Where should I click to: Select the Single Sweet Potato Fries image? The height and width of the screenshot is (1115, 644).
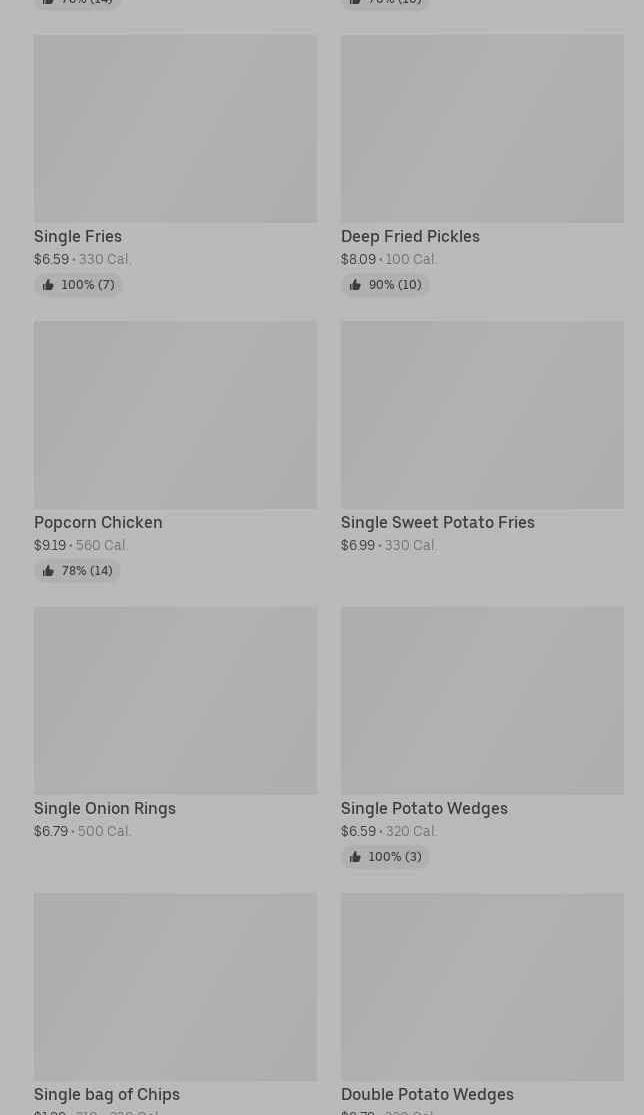tap(482, 415)
